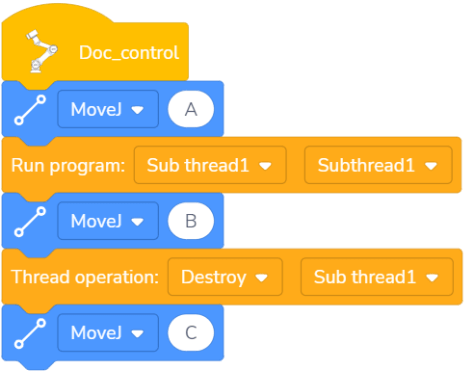Click the dropdown arrow next to Destroy
This screenshot has height=374, width=465.
click(x=261, y=278)
